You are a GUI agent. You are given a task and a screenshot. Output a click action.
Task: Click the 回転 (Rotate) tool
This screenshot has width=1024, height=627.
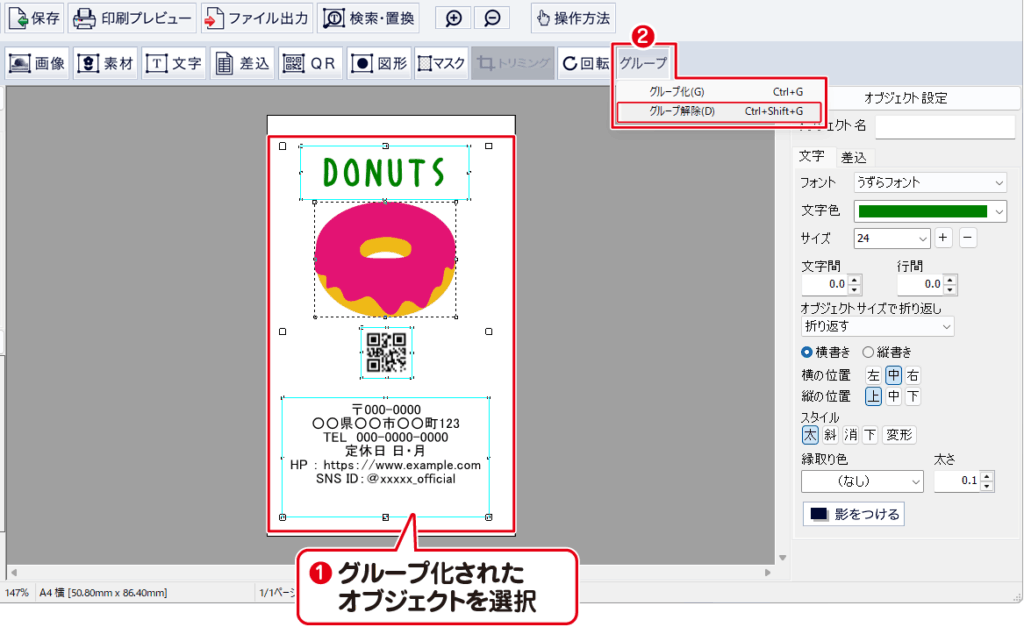pos(585,63)
